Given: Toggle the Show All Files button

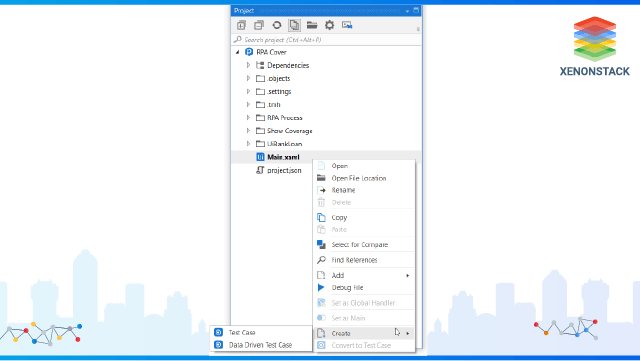Looking at the screenshot, I should pyautogui.click(x=294, y=25).
